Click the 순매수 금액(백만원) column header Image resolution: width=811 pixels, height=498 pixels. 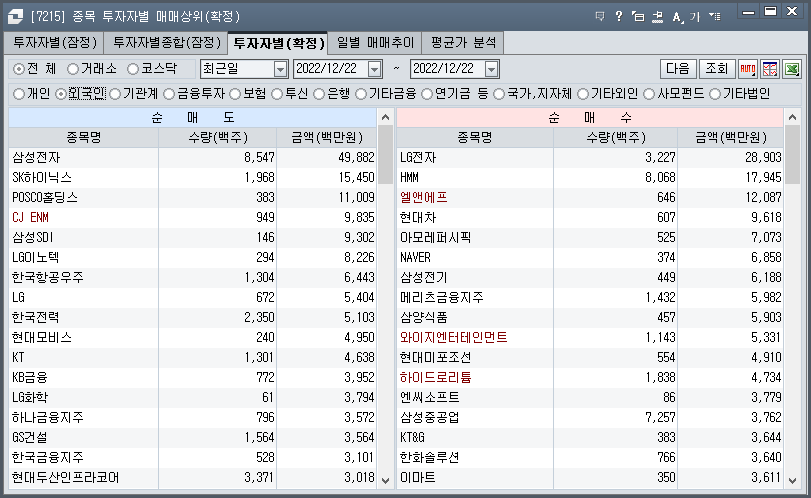click(731, 138)
